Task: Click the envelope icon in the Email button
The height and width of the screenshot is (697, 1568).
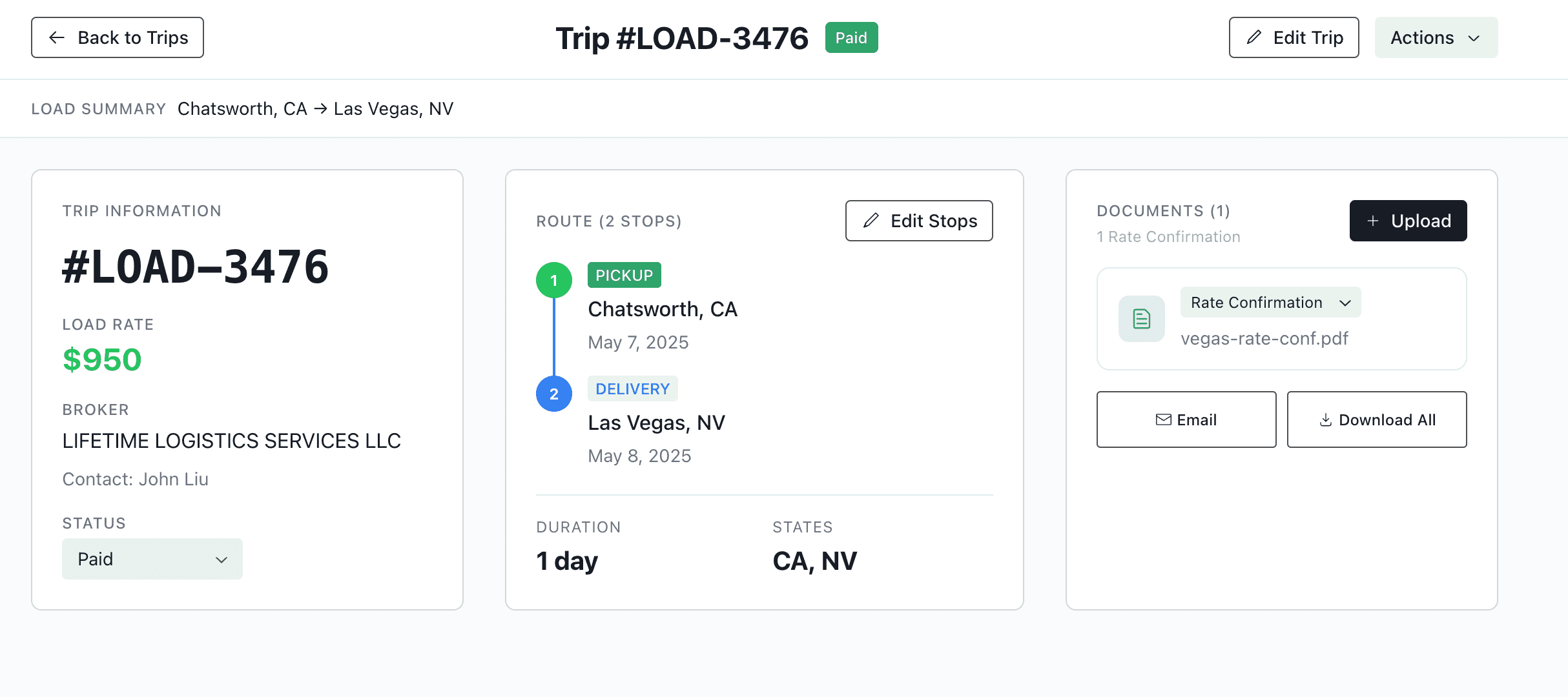Action: (1163, 419)
